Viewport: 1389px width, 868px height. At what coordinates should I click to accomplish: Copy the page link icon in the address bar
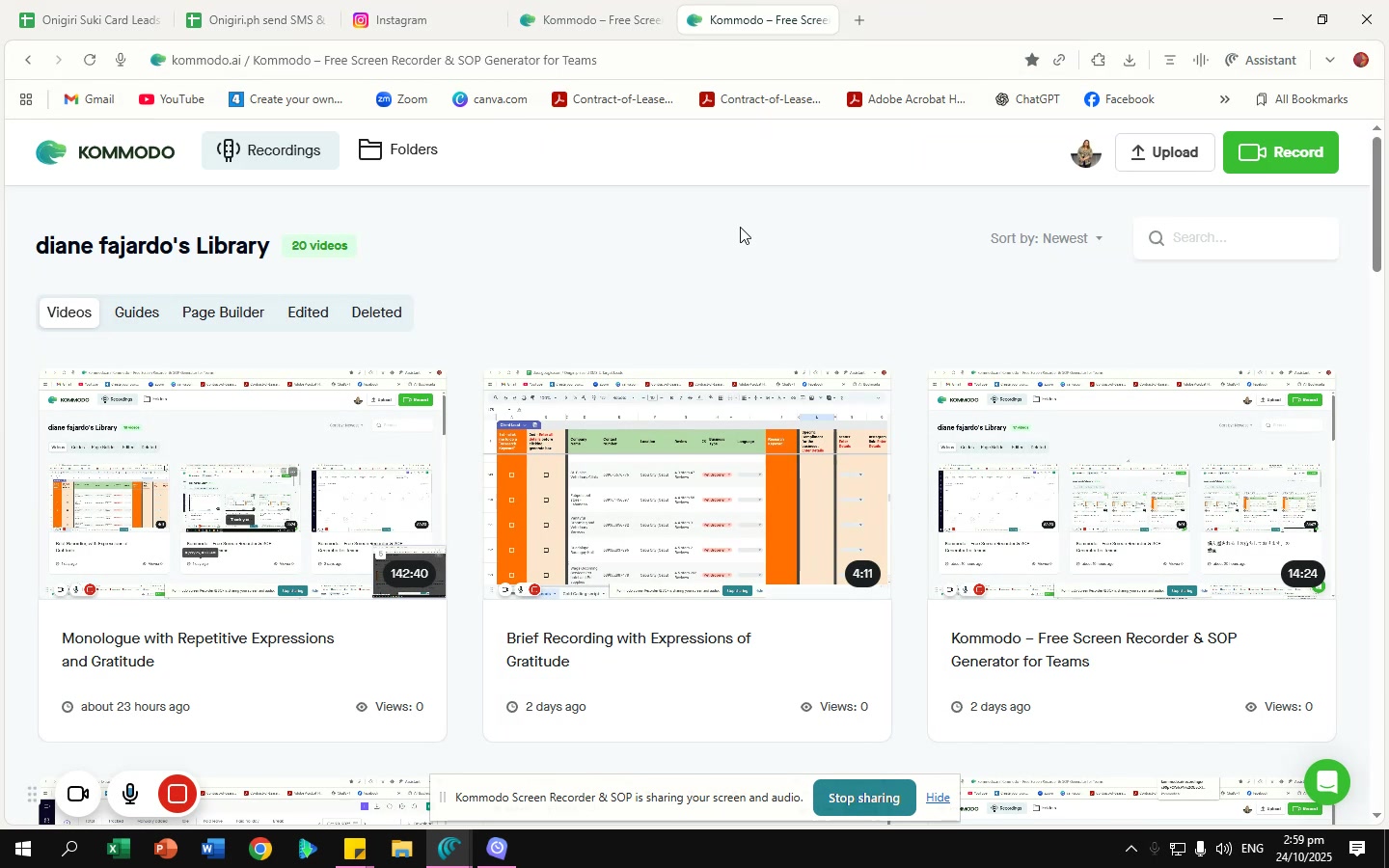tap(1060, 60)
